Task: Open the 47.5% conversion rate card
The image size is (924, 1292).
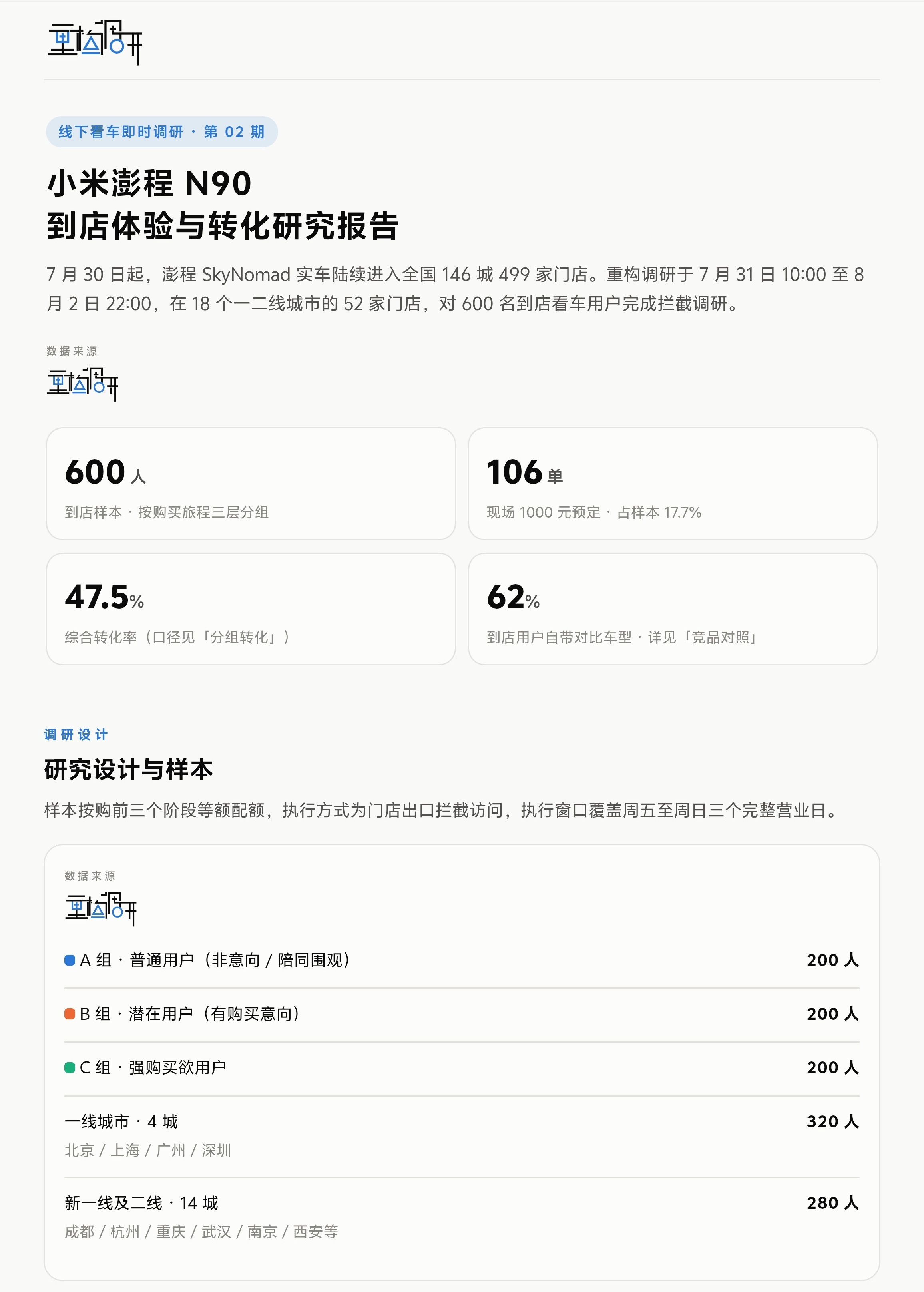Action: (251, 609)
